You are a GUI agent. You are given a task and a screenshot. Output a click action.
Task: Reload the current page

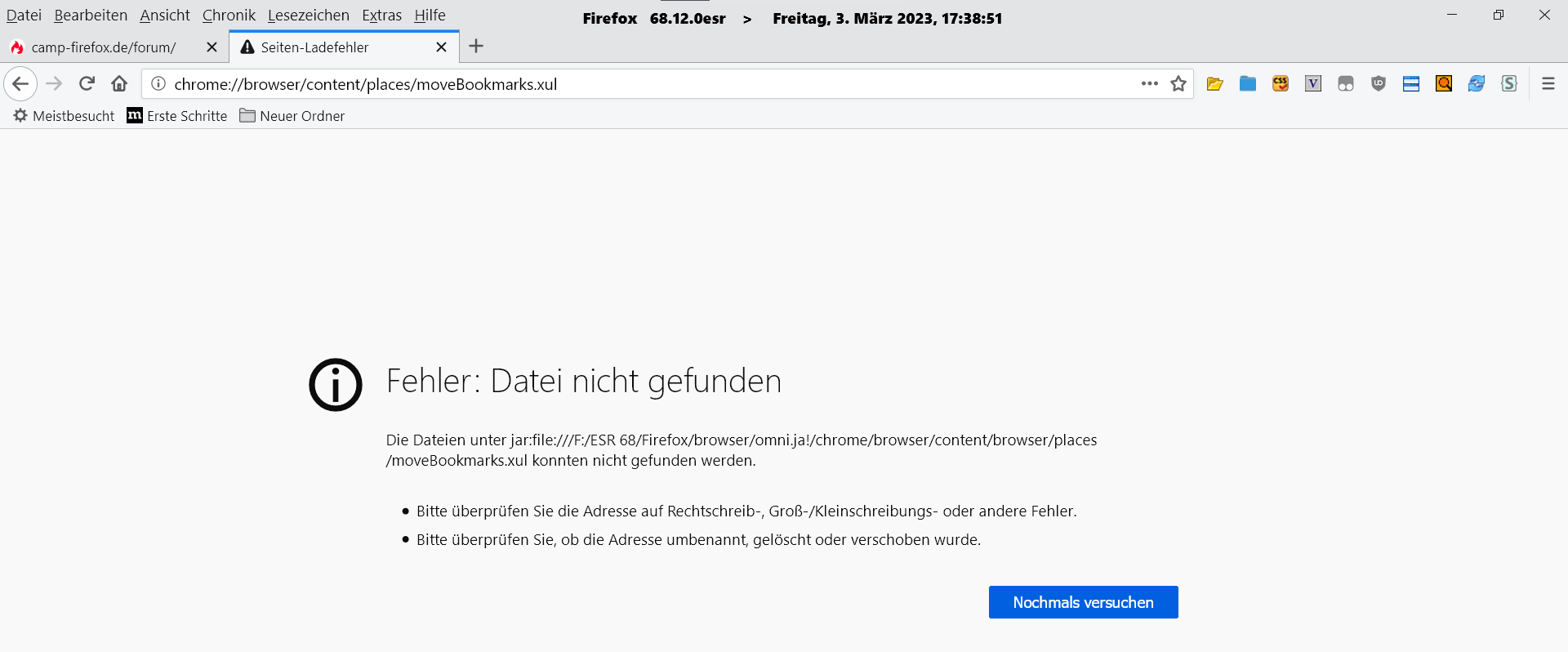click(x=87, y=83)
